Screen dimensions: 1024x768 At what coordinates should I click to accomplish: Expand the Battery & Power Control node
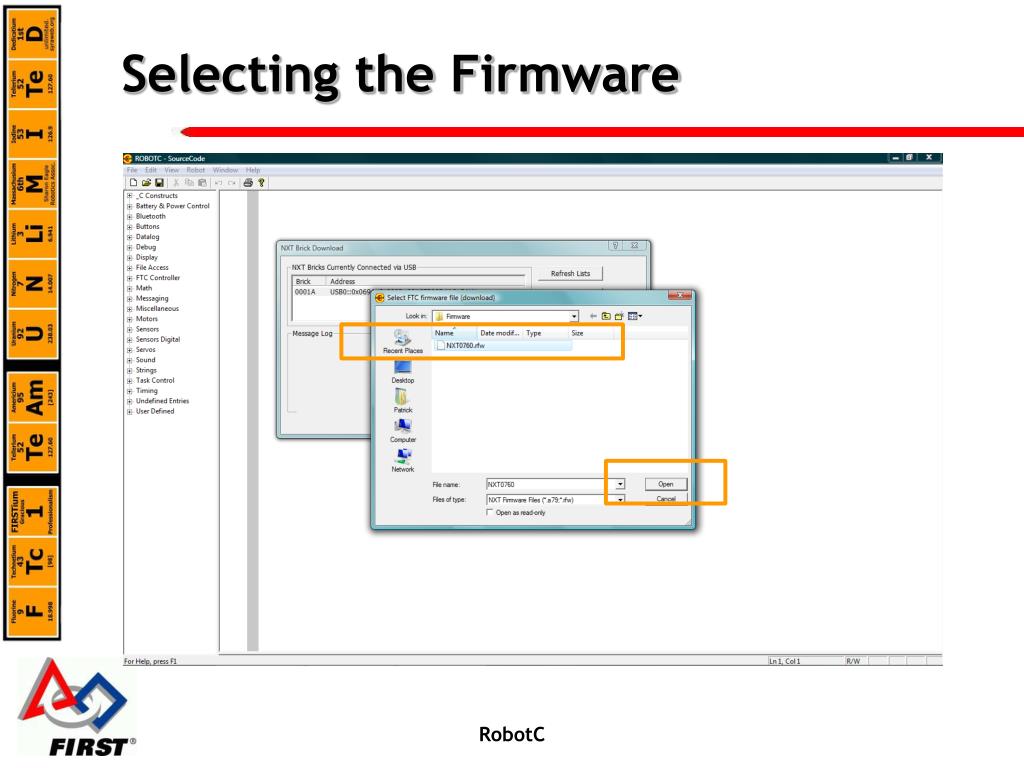click(x=129, y=206)
